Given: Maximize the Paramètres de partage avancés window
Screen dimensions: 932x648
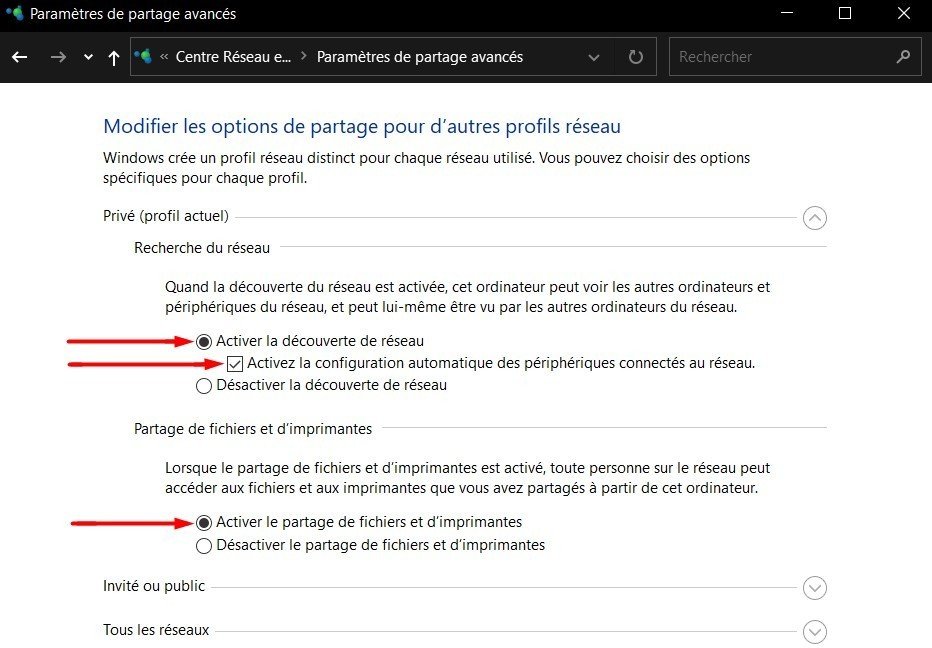Looking at the screenshot, I should coord(845,12).
